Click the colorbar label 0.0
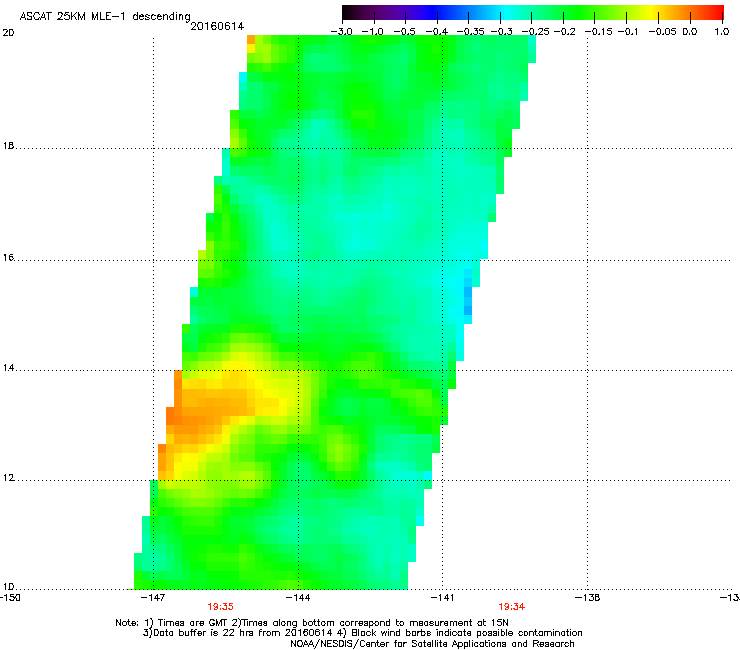The height and width of the screenshot is (650, 740). 690,32
